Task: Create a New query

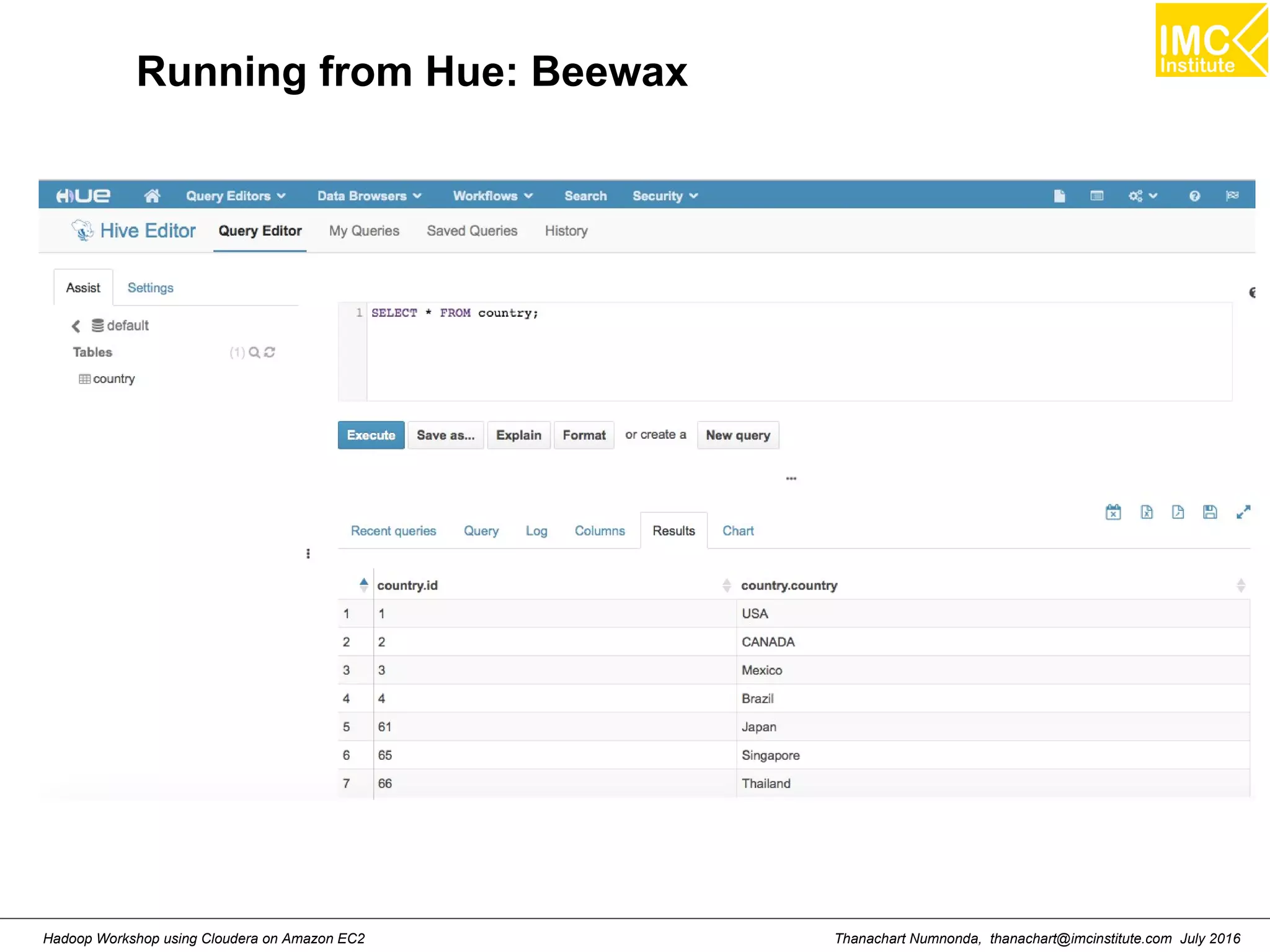Action: tap(738, 435)
